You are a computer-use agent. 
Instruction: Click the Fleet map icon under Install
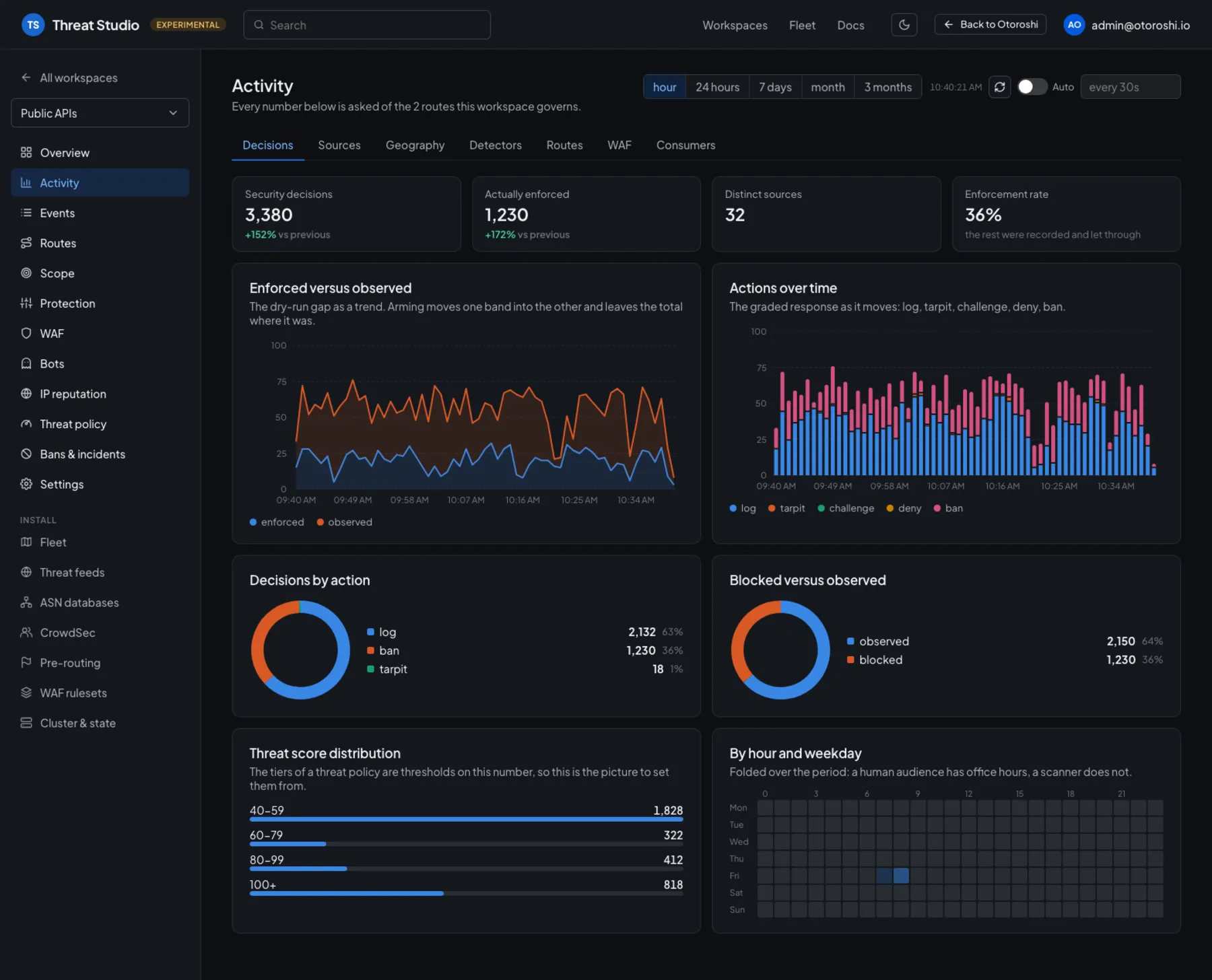pyautogui.click(x=26, y=542)
